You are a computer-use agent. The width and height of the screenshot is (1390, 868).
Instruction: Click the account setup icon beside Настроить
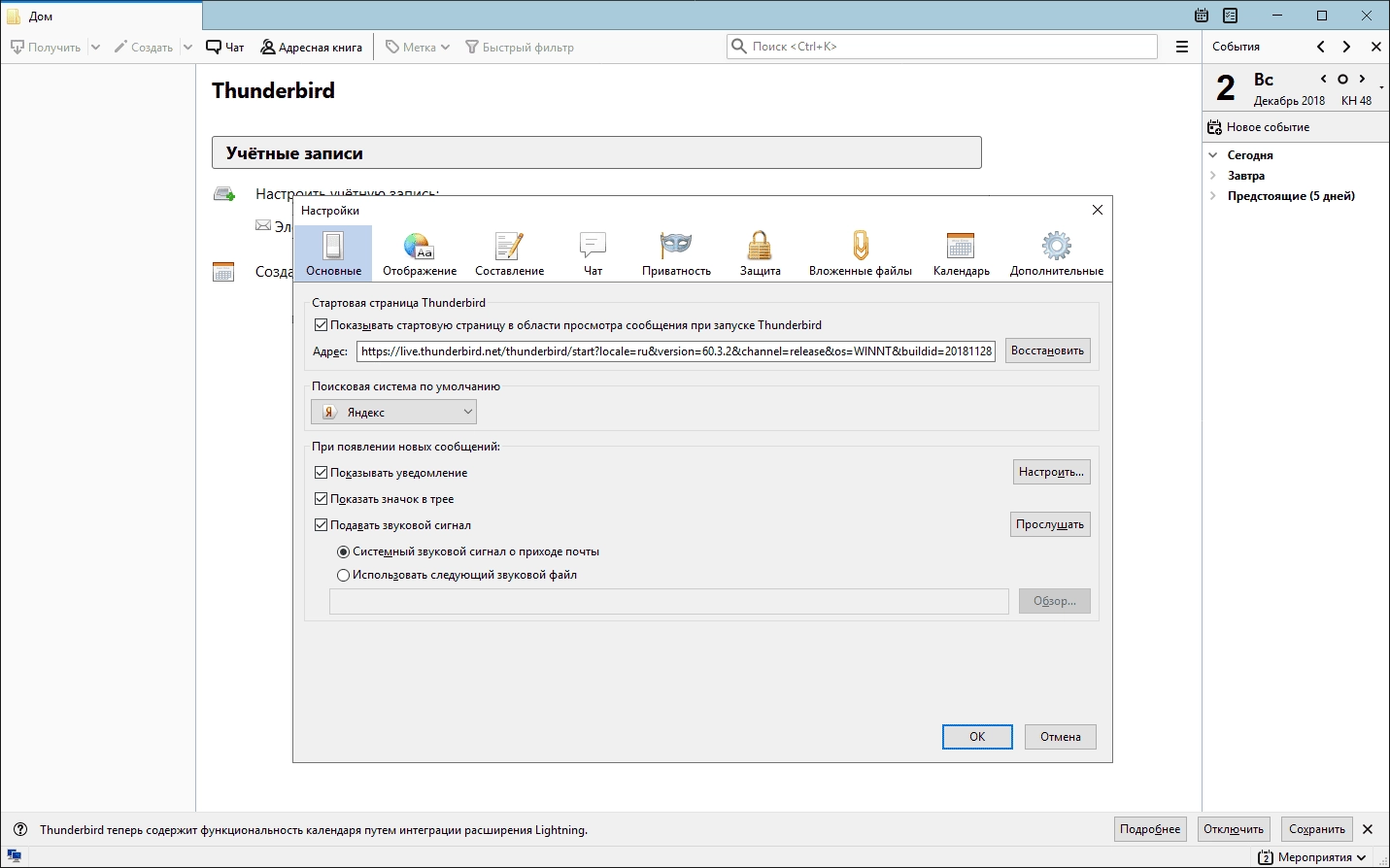(224, 194)
